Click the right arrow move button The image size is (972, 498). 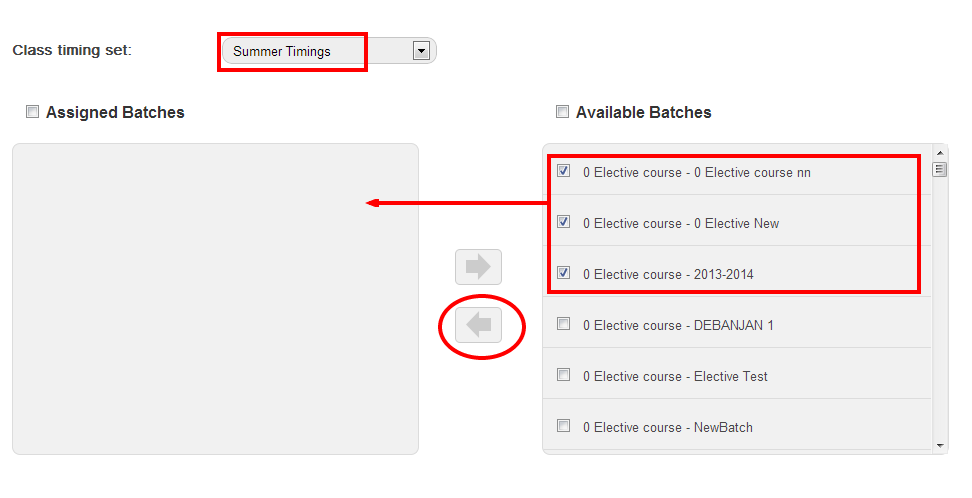(x=478, y=267)
